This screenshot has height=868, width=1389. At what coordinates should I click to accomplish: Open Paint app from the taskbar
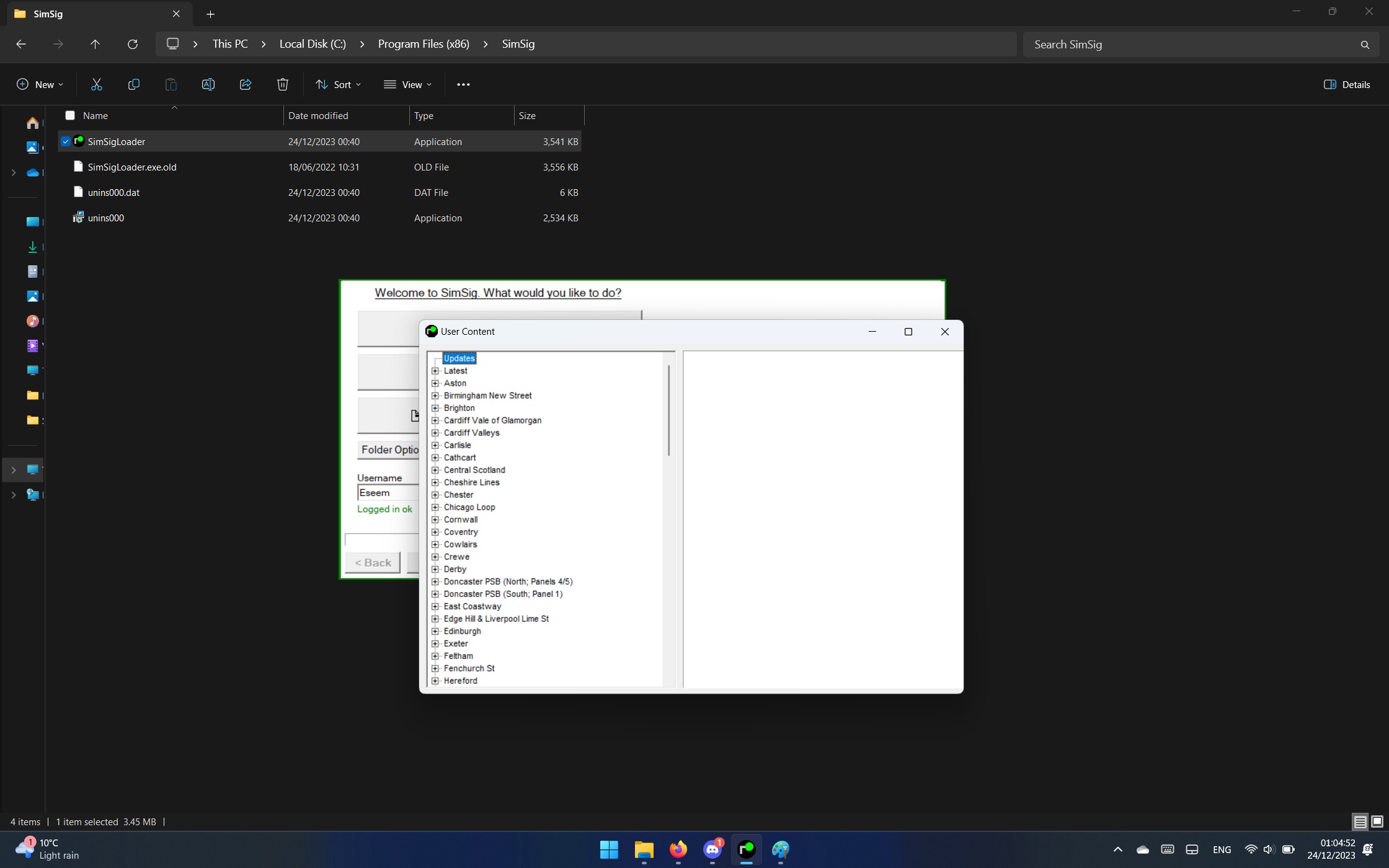781,849
